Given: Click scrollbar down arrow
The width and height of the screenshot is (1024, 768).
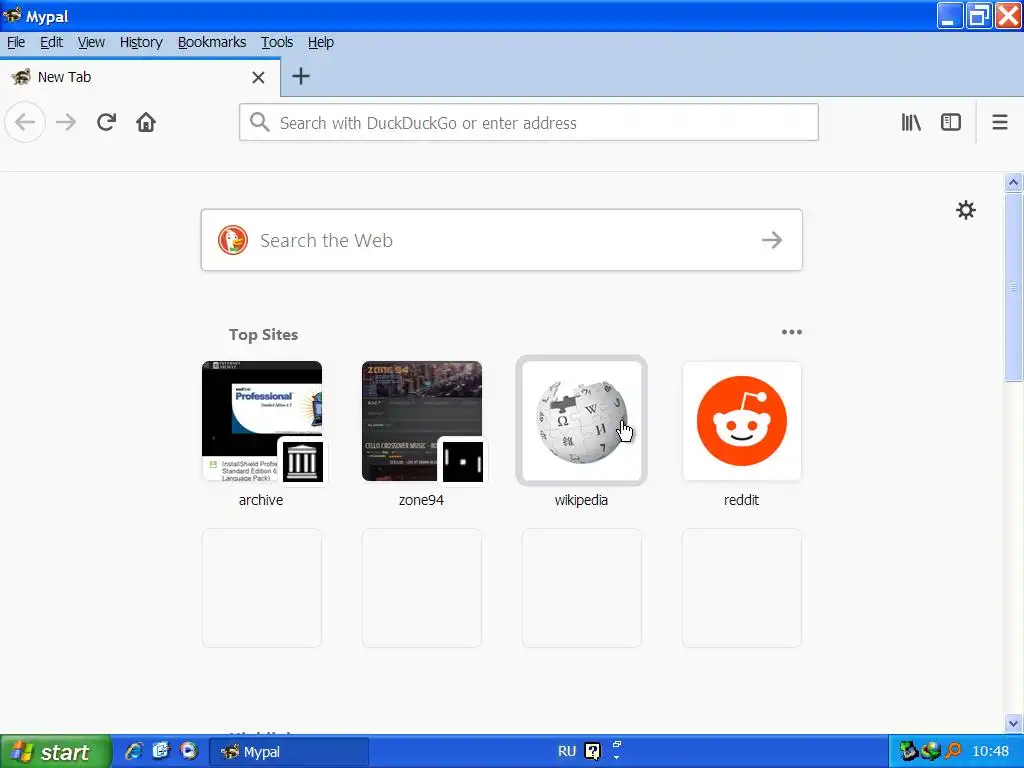Looking at the screenshot, I should (1014, 723).
